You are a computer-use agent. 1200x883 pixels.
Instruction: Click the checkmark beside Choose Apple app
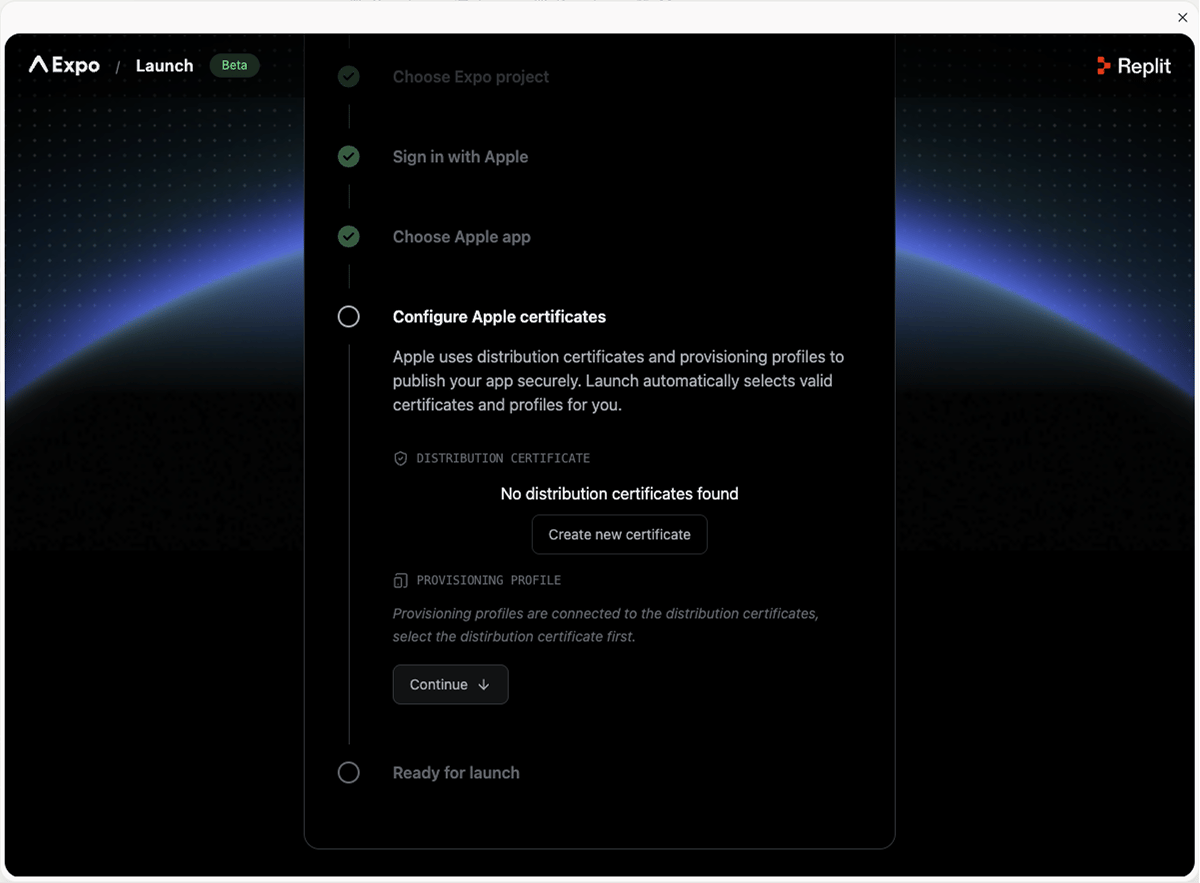pyautogui.click(x=348, y=237)
